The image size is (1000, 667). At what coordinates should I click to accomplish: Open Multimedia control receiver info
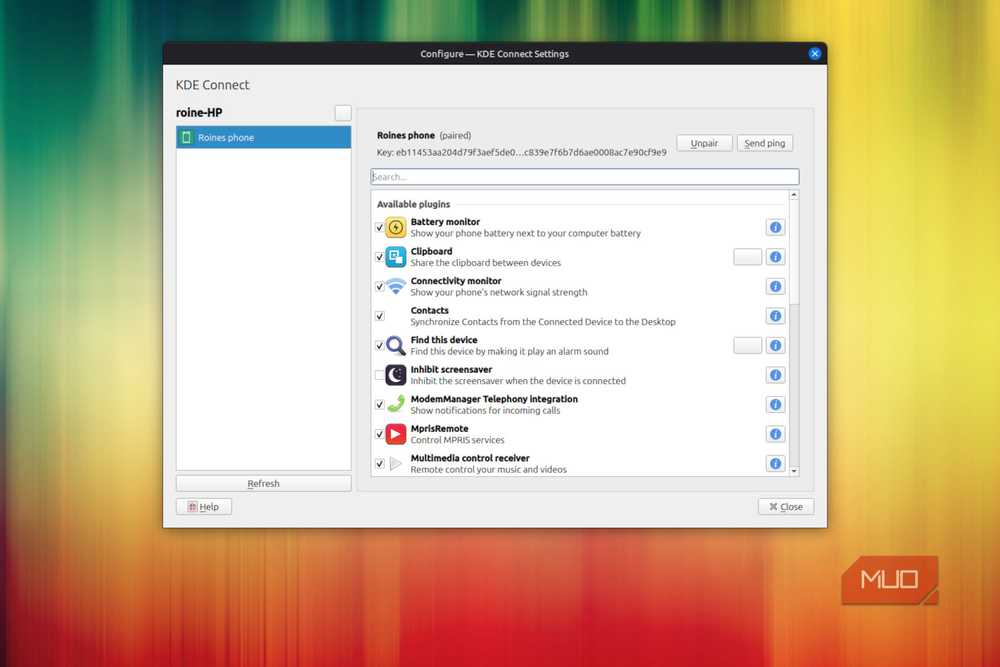(775, 464)
